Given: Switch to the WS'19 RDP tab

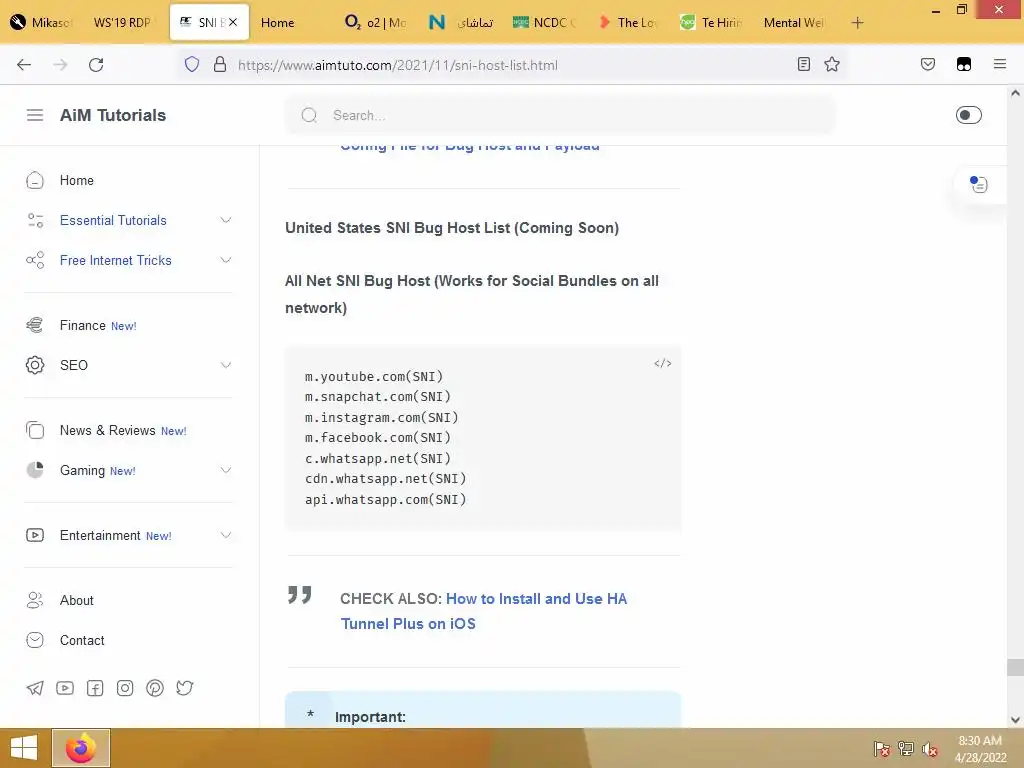Looking at the screenshot, I should pyautogui.click(x=122, y=23).
